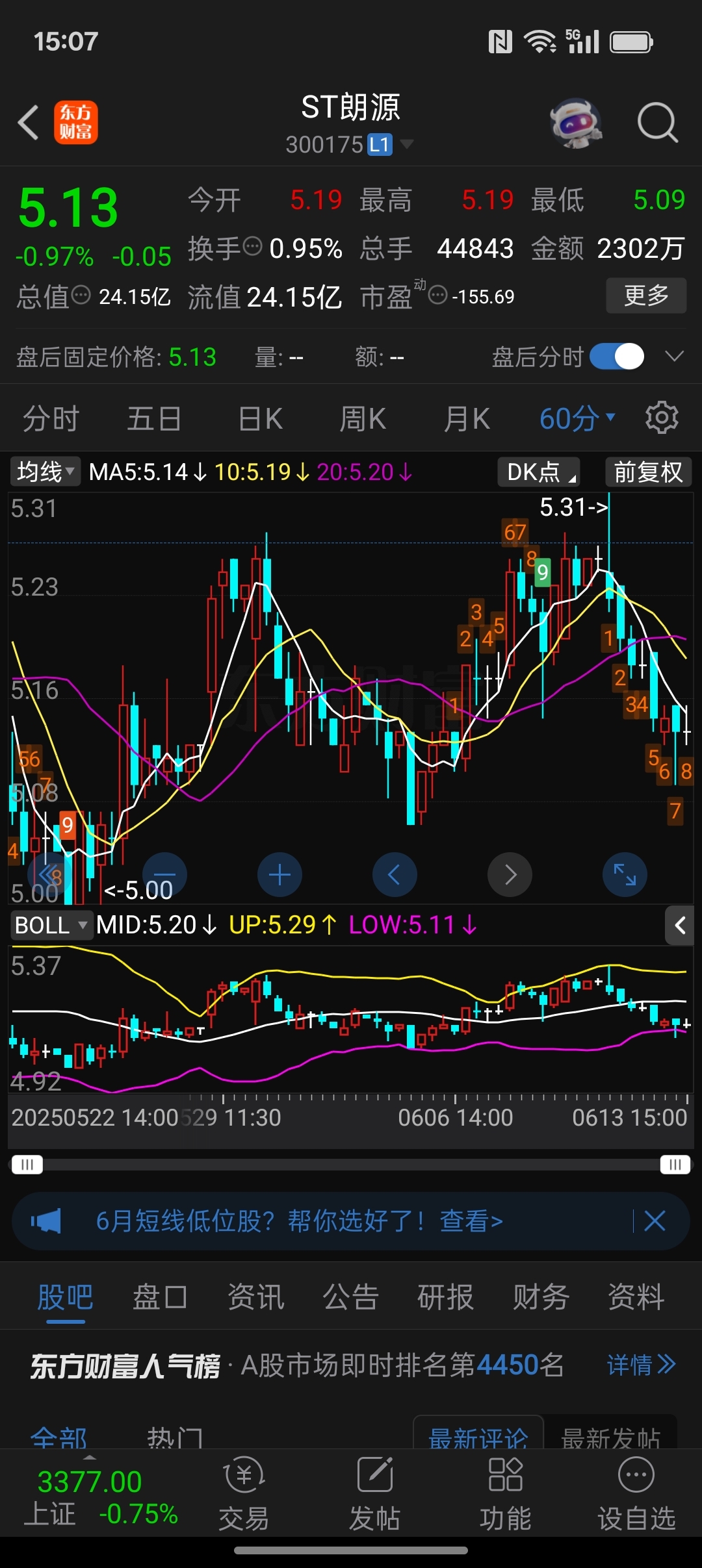Viewport: 702px width, 1568px height.
Task: Select the 全部 comments filter
Action: (x=58, y=1438)
